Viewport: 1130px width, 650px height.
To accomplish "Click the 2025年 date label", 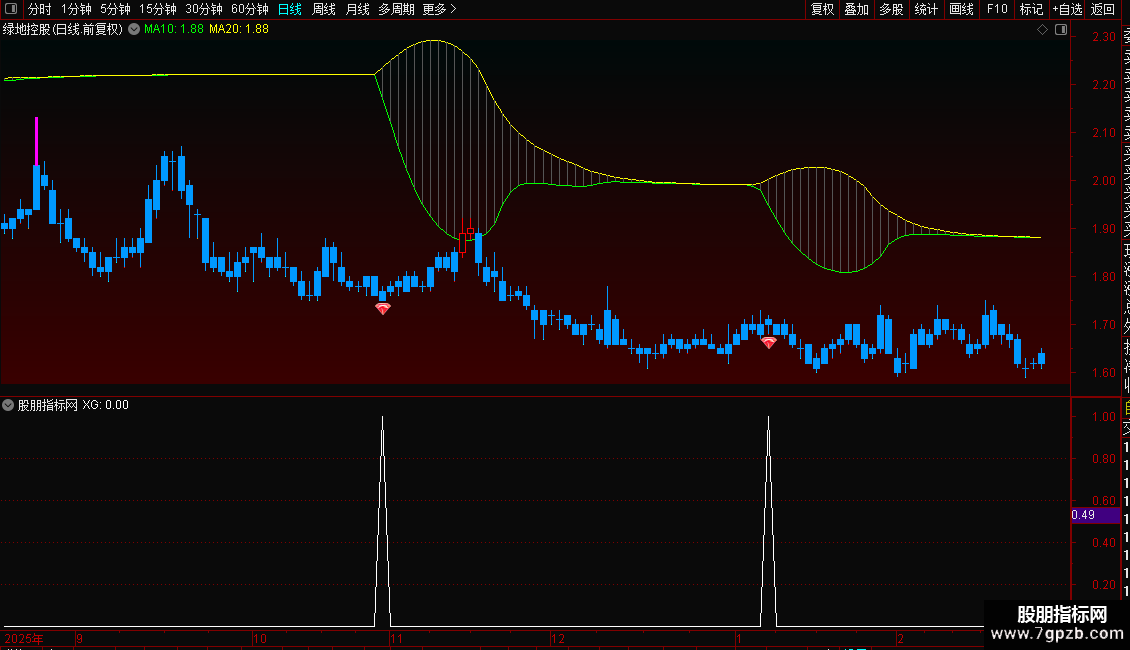I will pyautogui.click(x=24, y=638).
